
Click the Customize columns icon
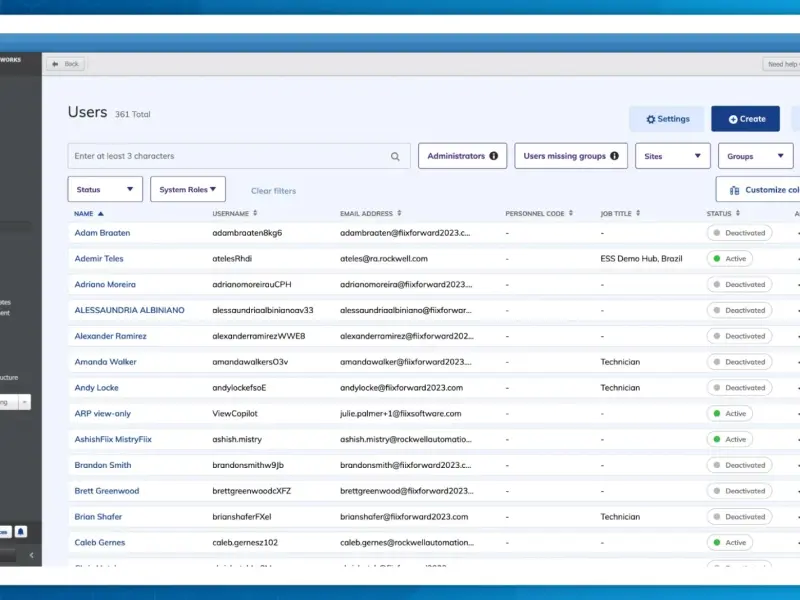click(734, 190)
